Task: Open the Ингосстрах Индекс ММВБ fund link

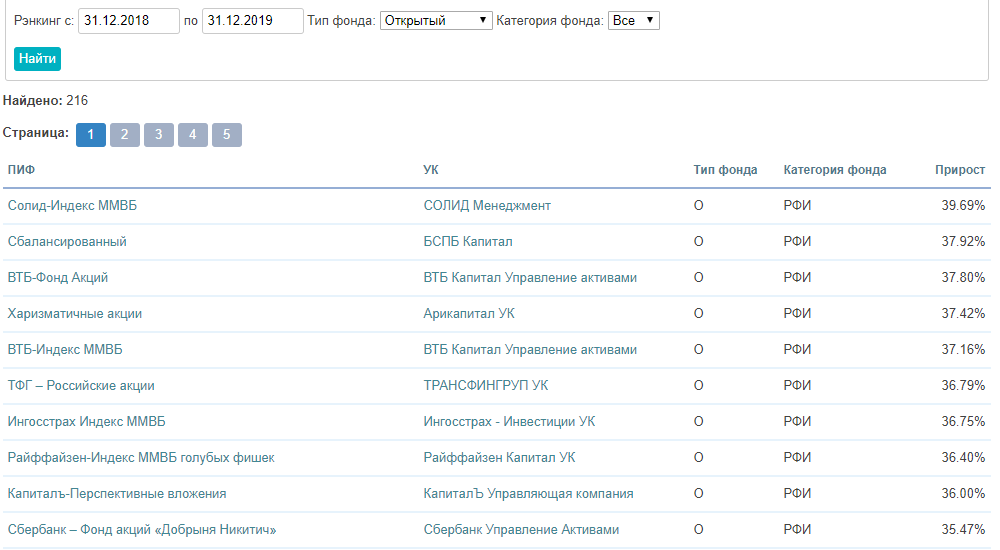Action: [86, 422]
